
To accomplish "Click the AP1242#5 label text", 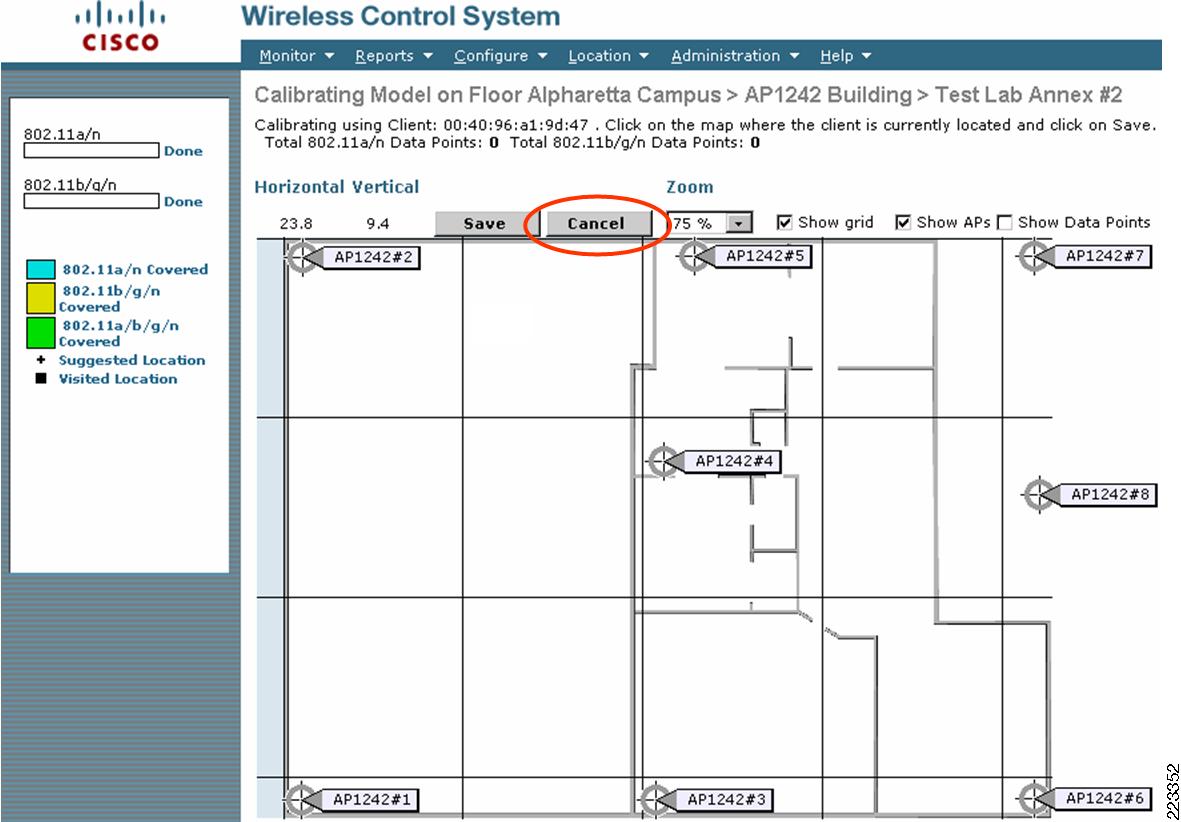I will coord(764,256).
